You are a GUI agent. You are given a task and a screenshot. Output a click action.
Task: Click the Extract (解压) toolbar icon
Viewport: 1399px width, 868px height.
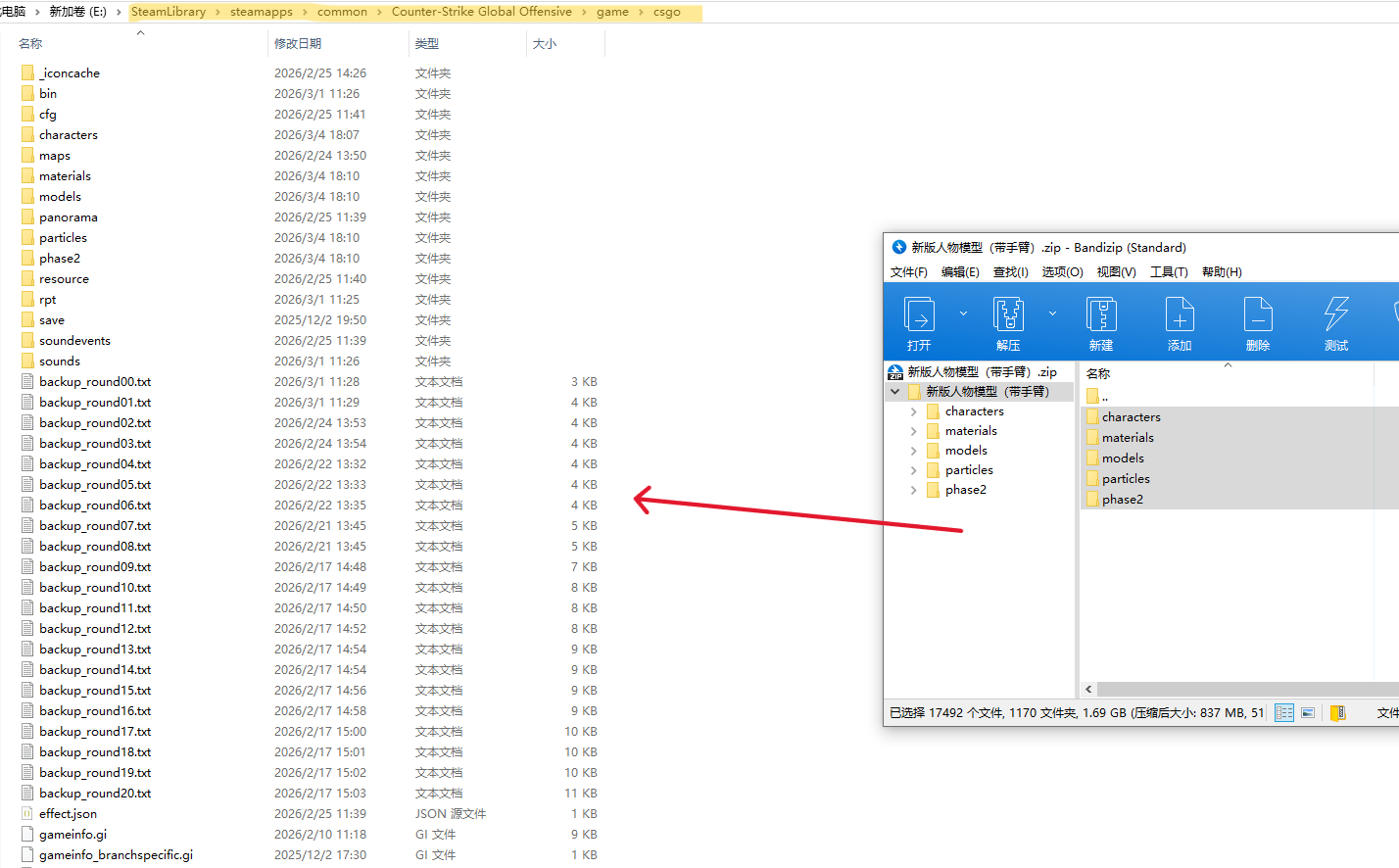[x=1008, y=315]
